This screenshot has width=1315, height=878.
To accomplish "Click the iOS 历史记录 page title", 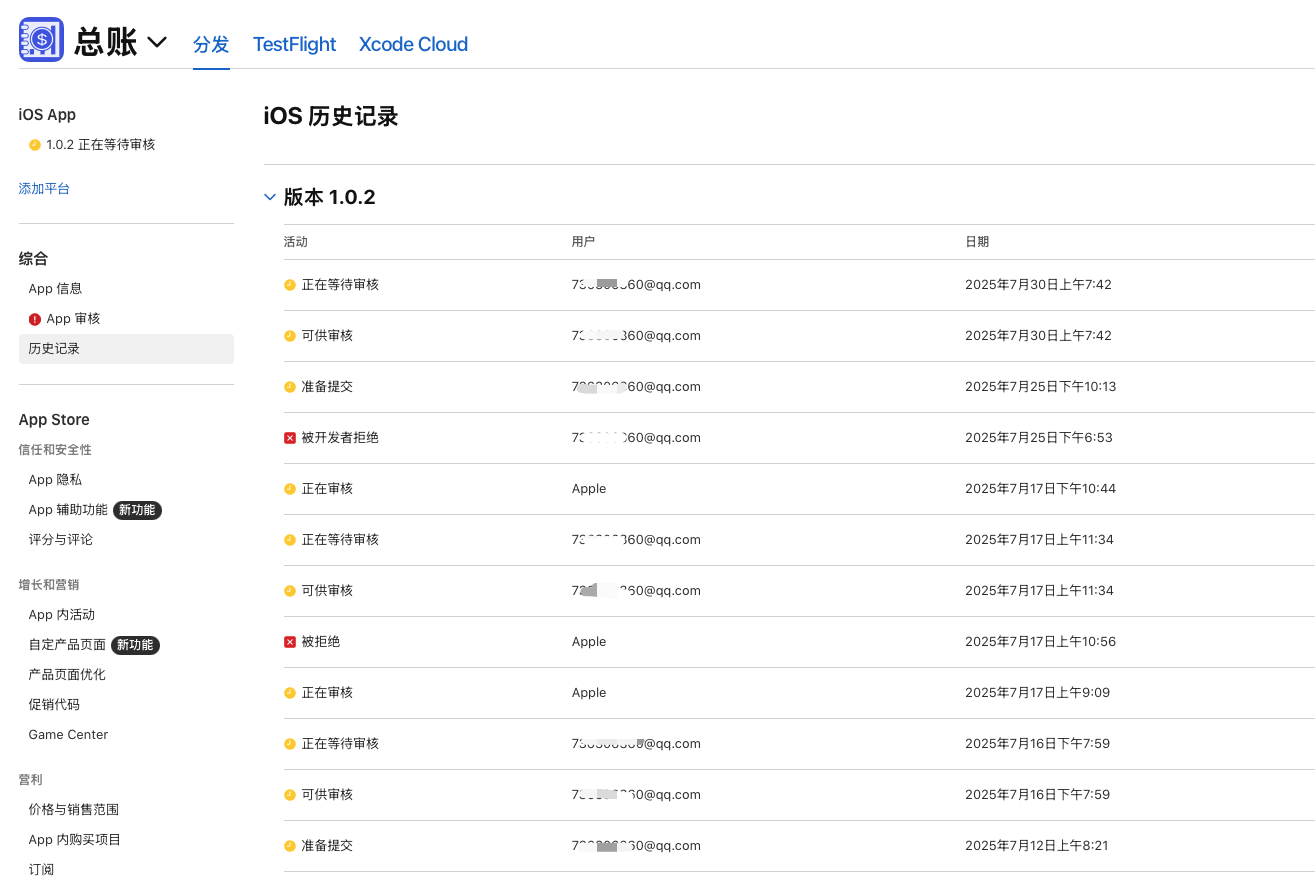I will click(331, 116).
